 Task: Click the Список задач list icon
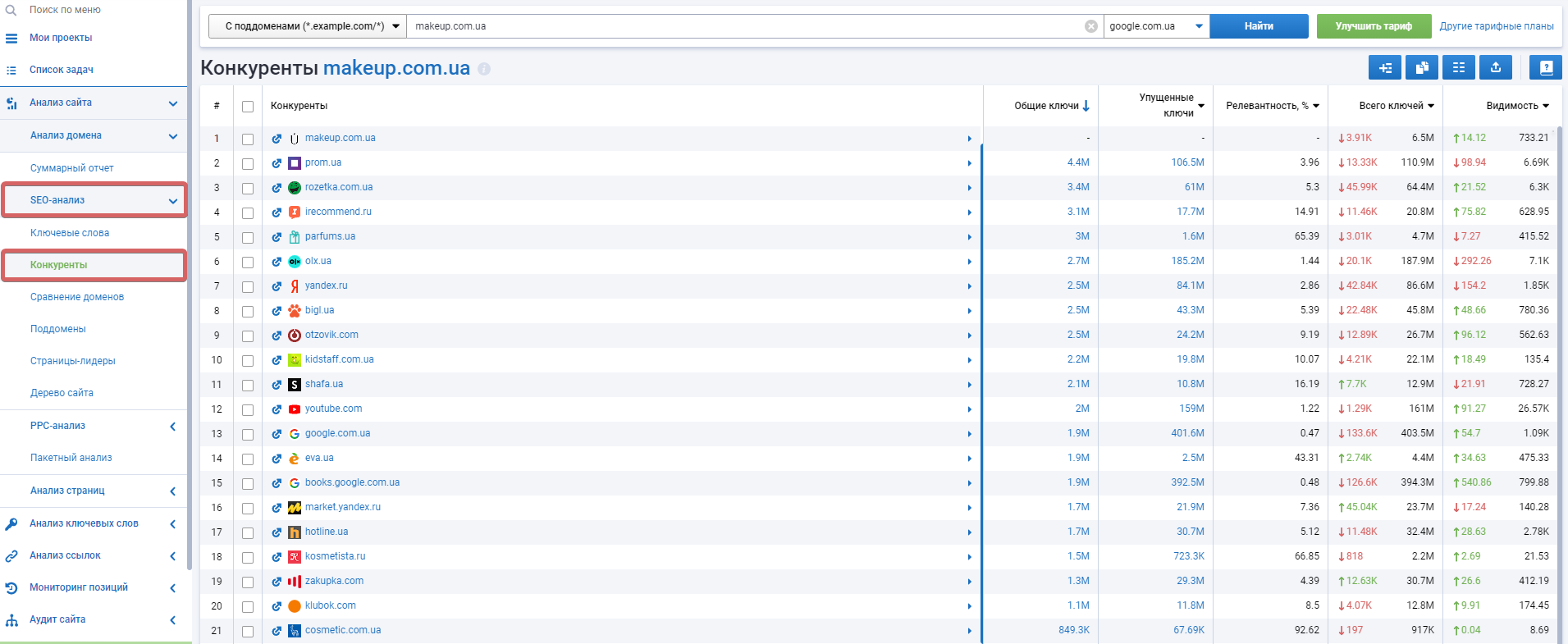(x=11, y=71)
